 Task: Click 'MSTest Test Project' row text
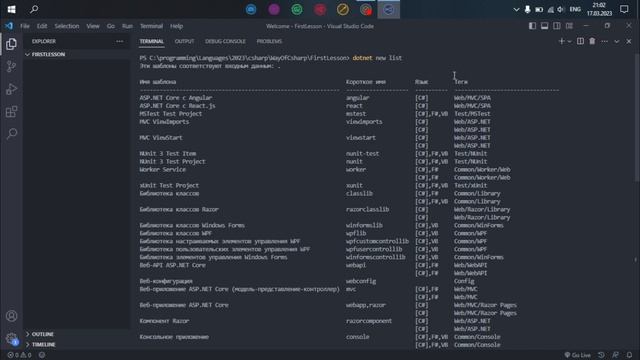[x=171, y=114]
